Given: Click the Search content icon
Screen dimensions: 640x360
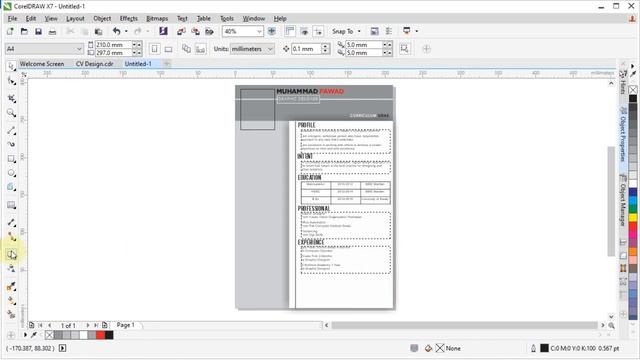Looking at the screenshot, I should 164,31.
